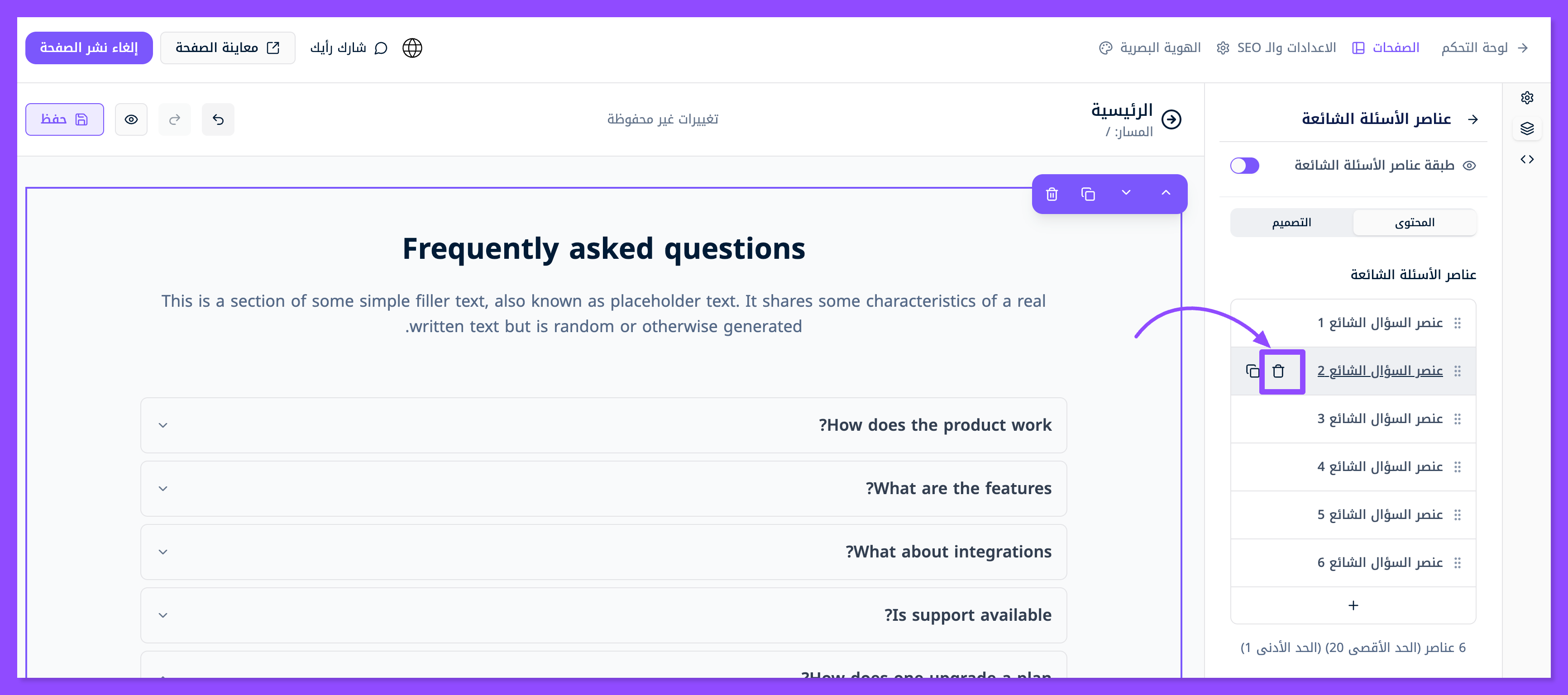Duplicate the section from the purple toolbar
1568x695 pixels.
[1088, 194]
